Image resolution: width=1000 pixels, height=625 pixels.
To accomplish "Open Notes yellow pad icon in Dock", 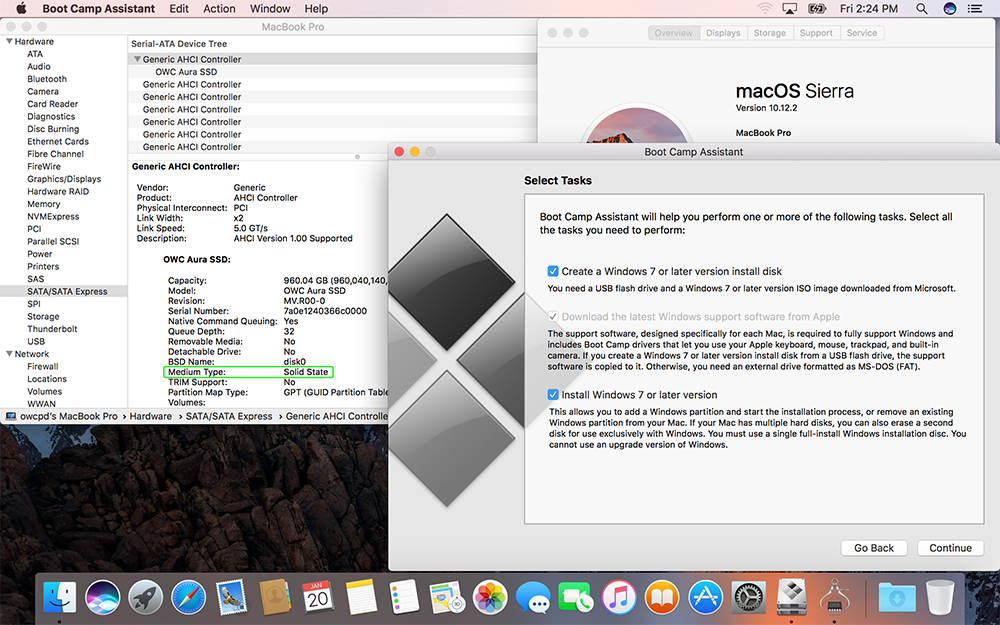I will point(361,598).
